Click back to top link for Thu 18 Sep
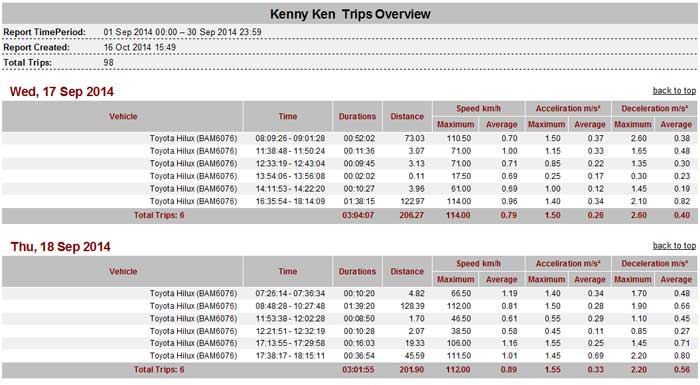Screen dimensions: 700x385 click(674, 246)
